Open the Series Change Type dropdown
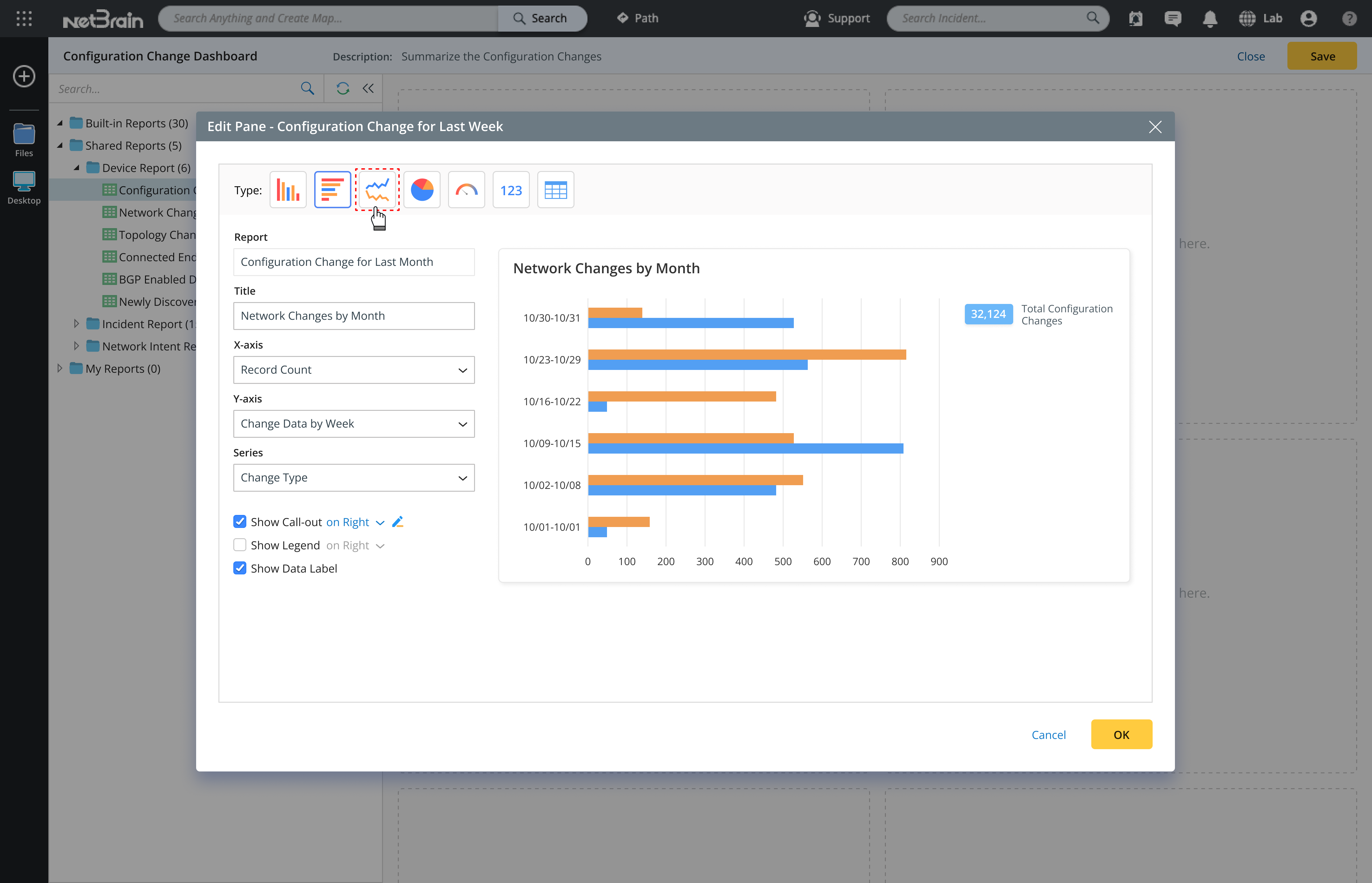Viewport: 1372px width, 883px height. pos(354,478)
